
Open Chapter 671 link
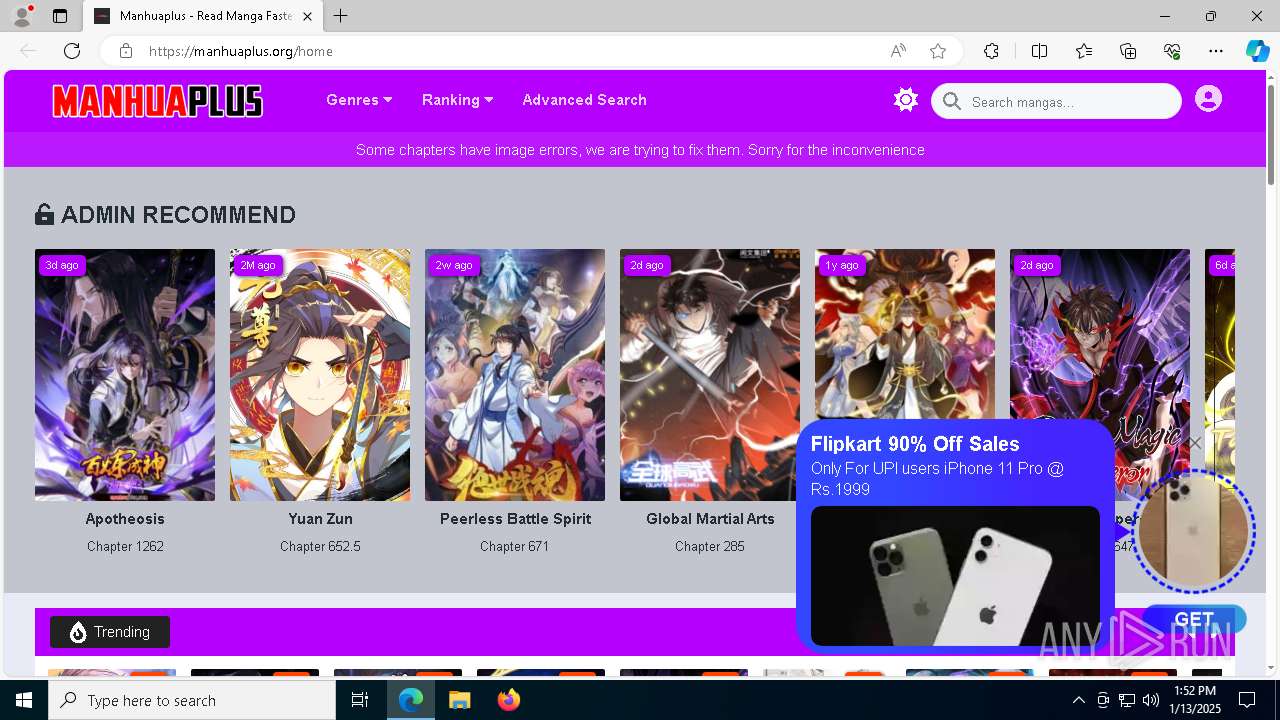[515, 546]
